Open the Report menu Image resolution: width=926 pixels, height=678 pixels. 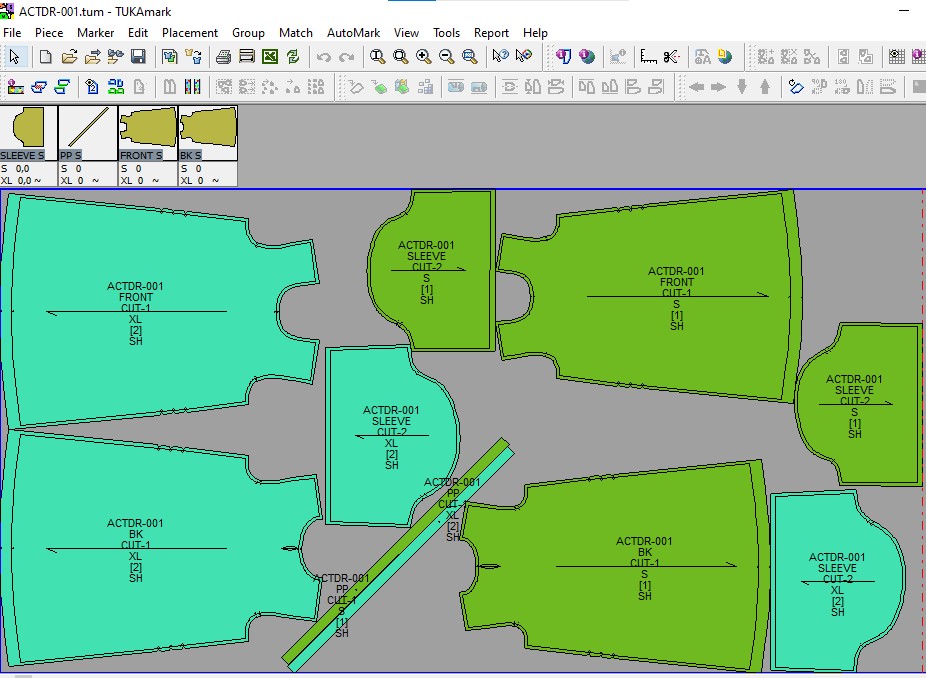pos(491,33)
